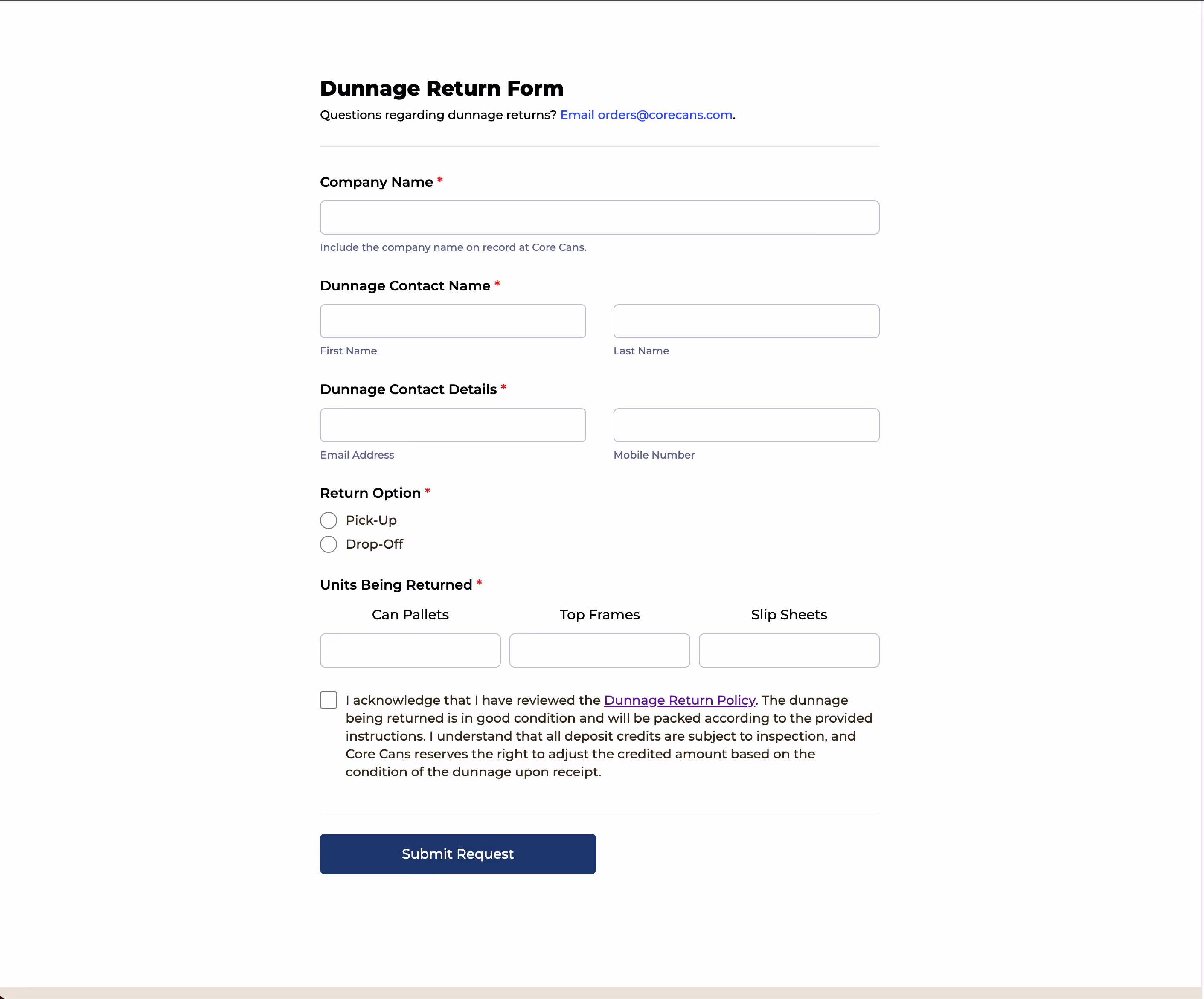Click the Dunnage Contact Details label

point(408,389)
